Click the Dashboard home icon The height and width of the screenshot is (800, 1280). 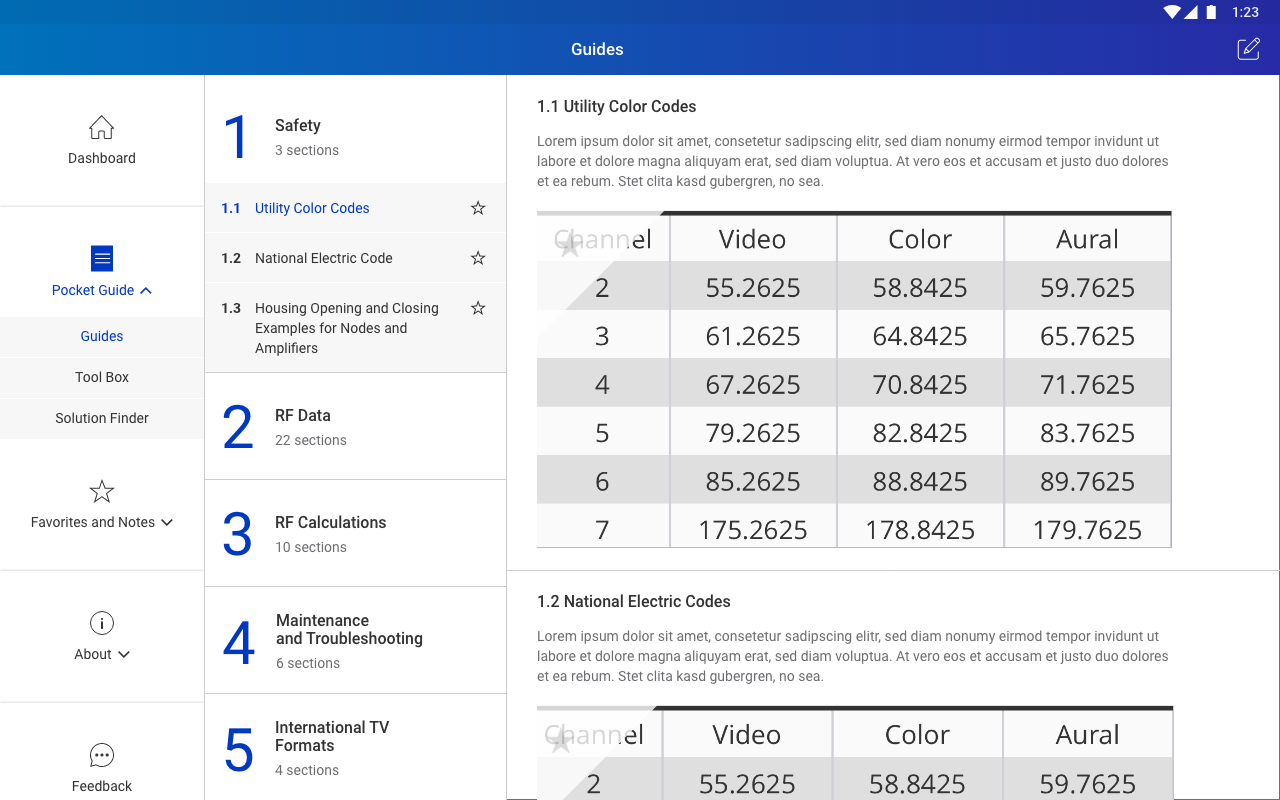pos(101,128)
